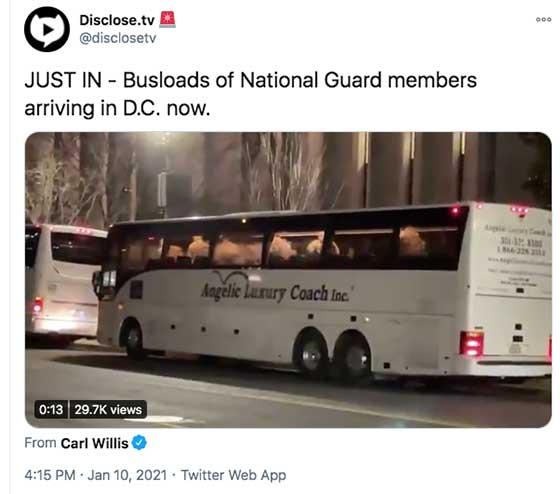Image resolution: width=560 pixels, height=494 pixels.
Task: Click the Twitter Web App source link
Action: pos(234,475)
